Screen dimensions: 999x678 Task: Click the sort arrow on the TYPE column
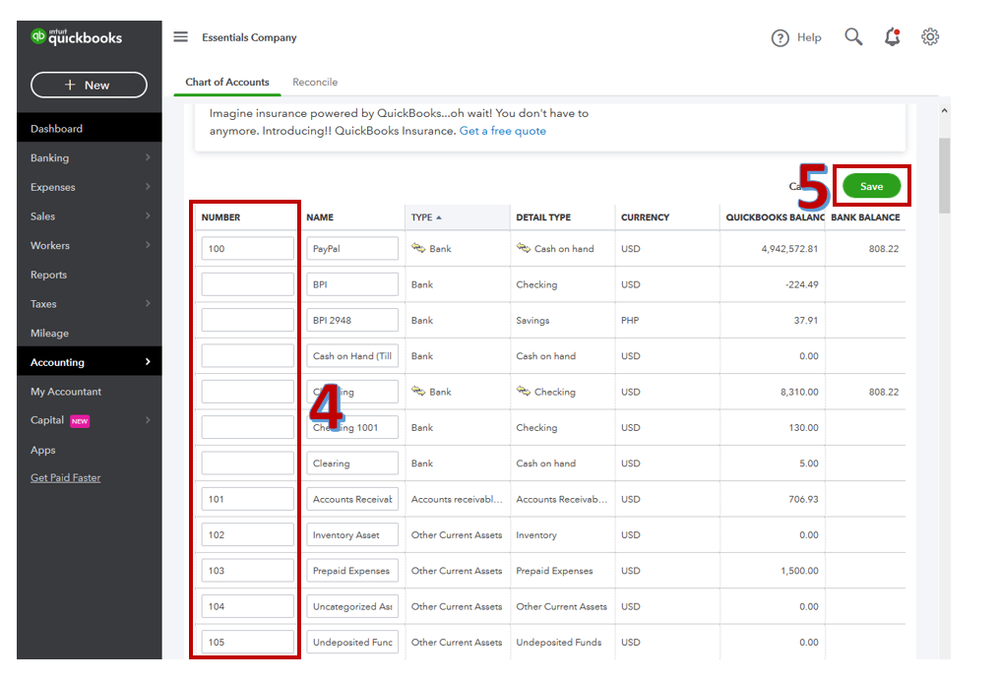pyautogui.click(x=439, y=218)
